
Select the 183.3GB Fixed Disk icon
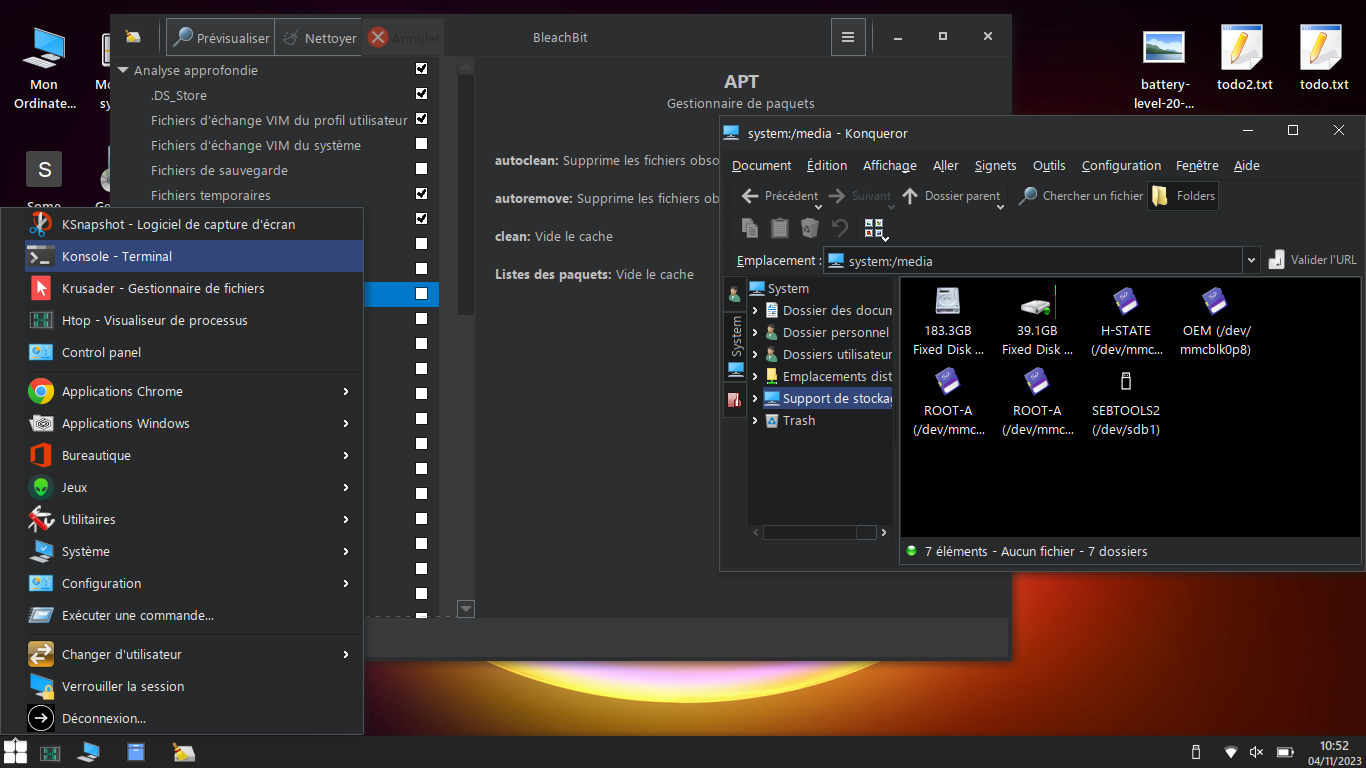tap(948, 301)
